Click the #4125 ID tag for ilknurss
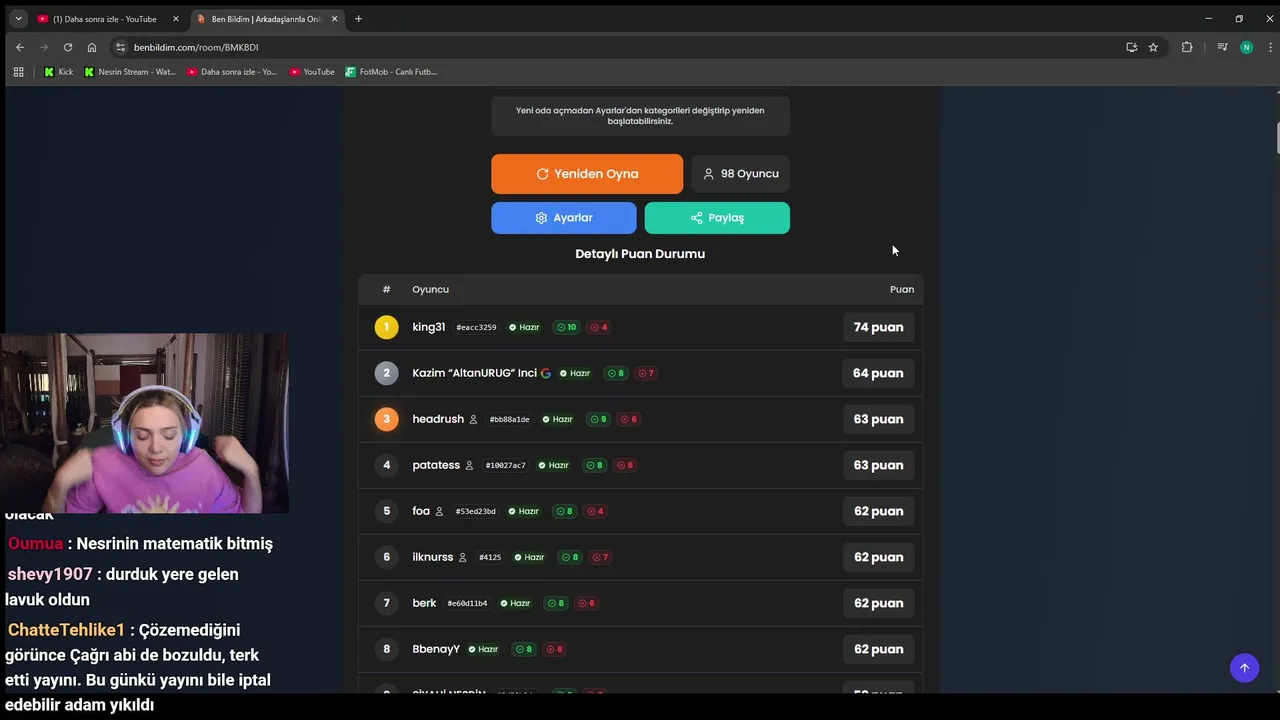This screenshot has height=720, width=1280. click(x=490, y=557)
